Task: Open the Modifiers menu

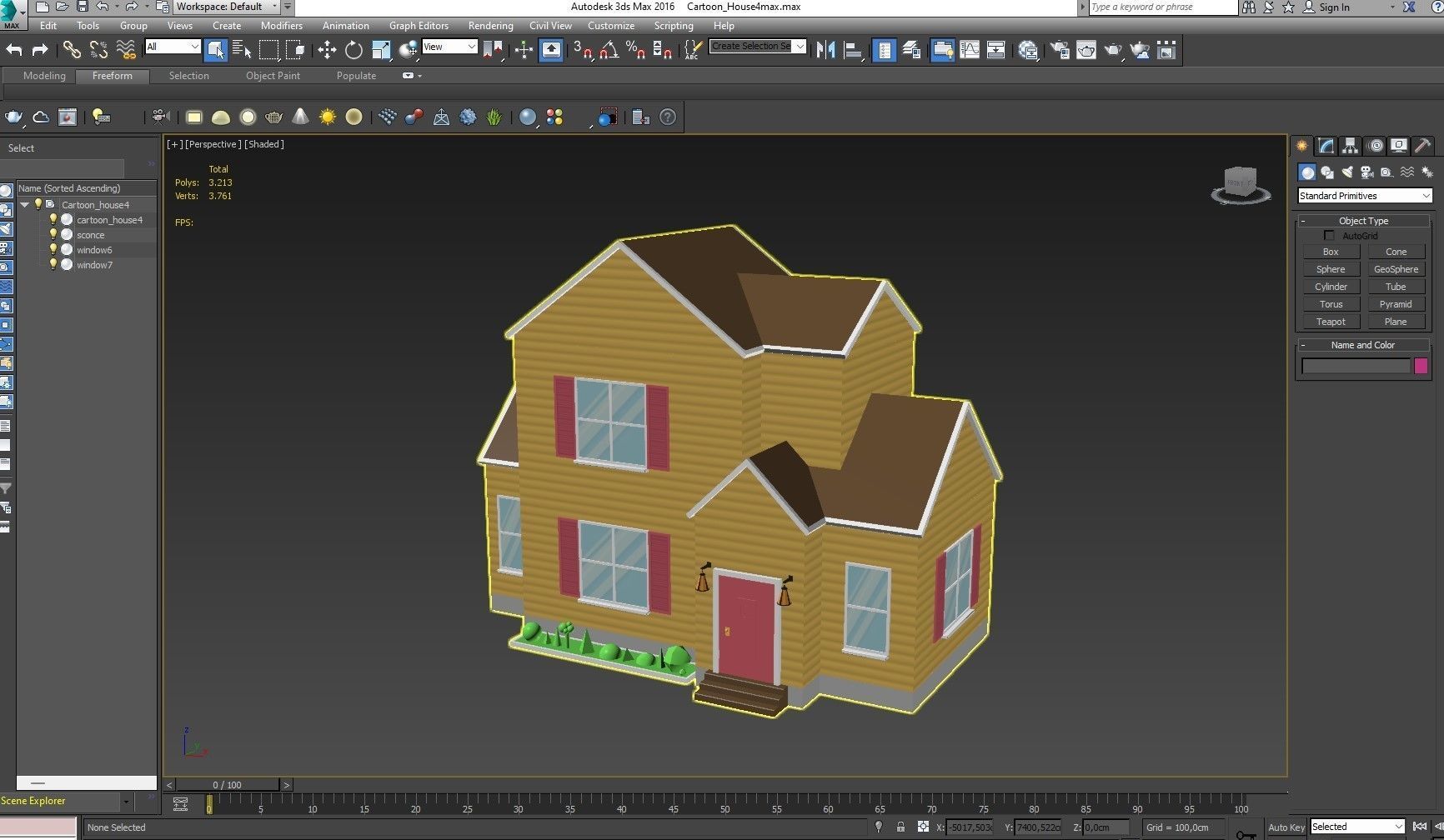Action: tap(282, 26)
